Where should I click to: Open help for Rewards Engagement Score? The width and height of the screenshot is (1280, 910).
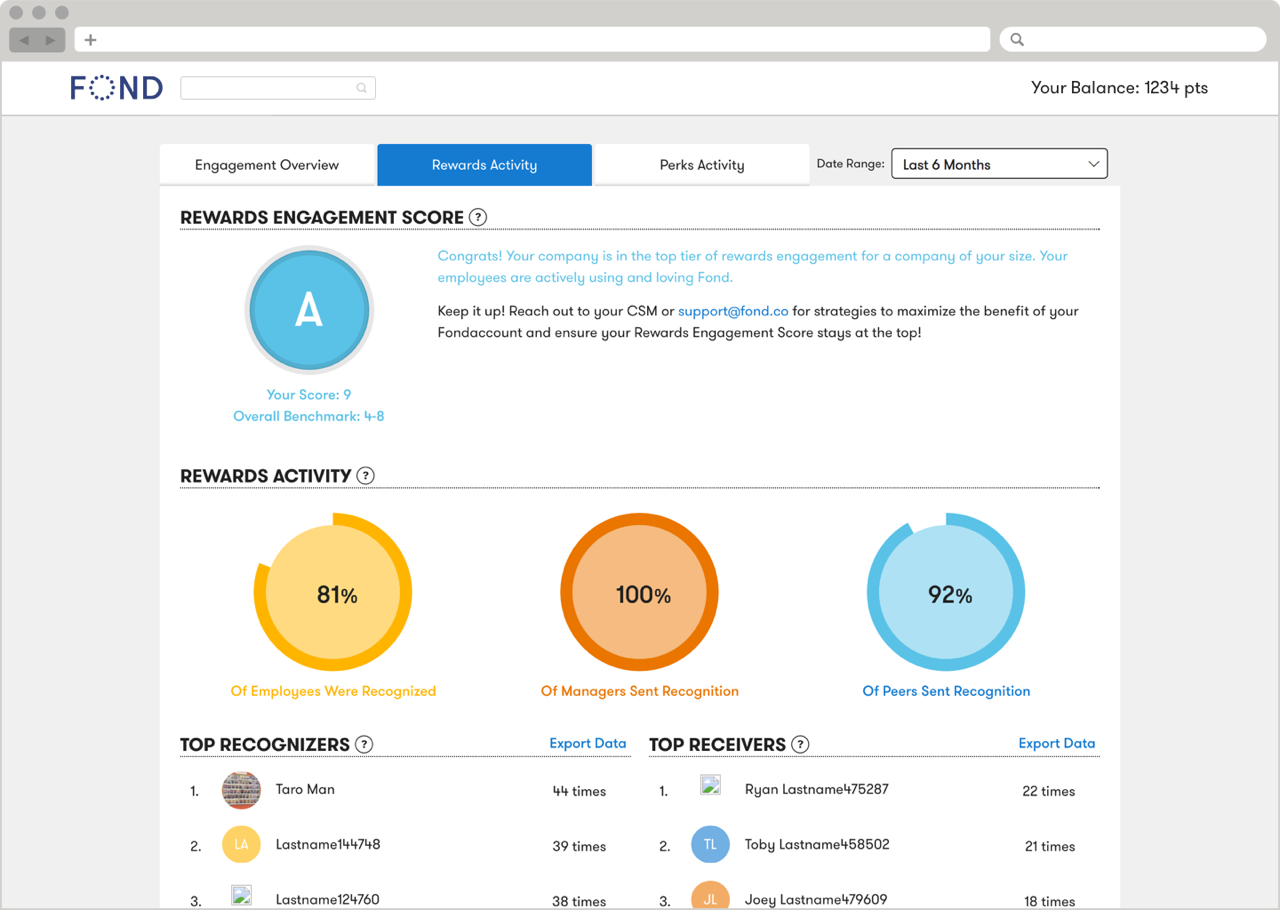point(478,217)
